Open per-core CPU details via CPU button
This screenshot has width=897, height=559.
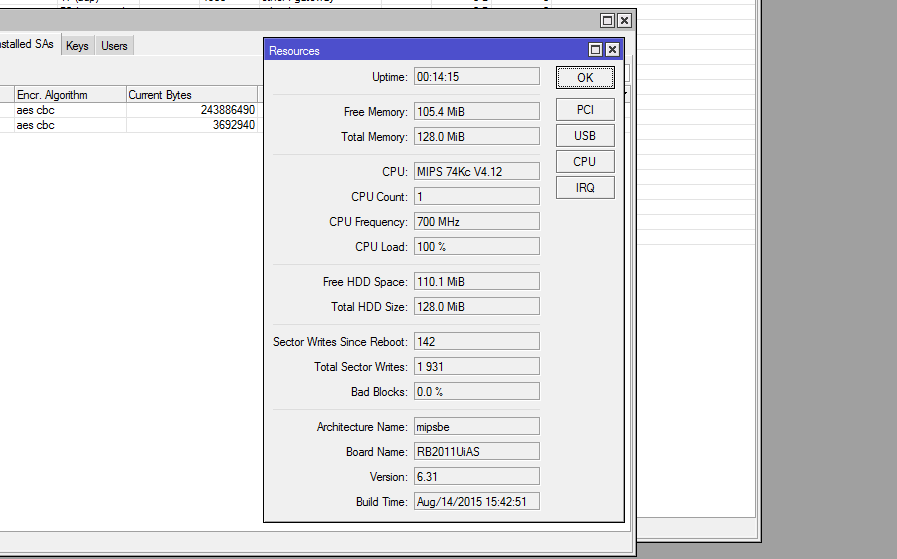(585, 162)
